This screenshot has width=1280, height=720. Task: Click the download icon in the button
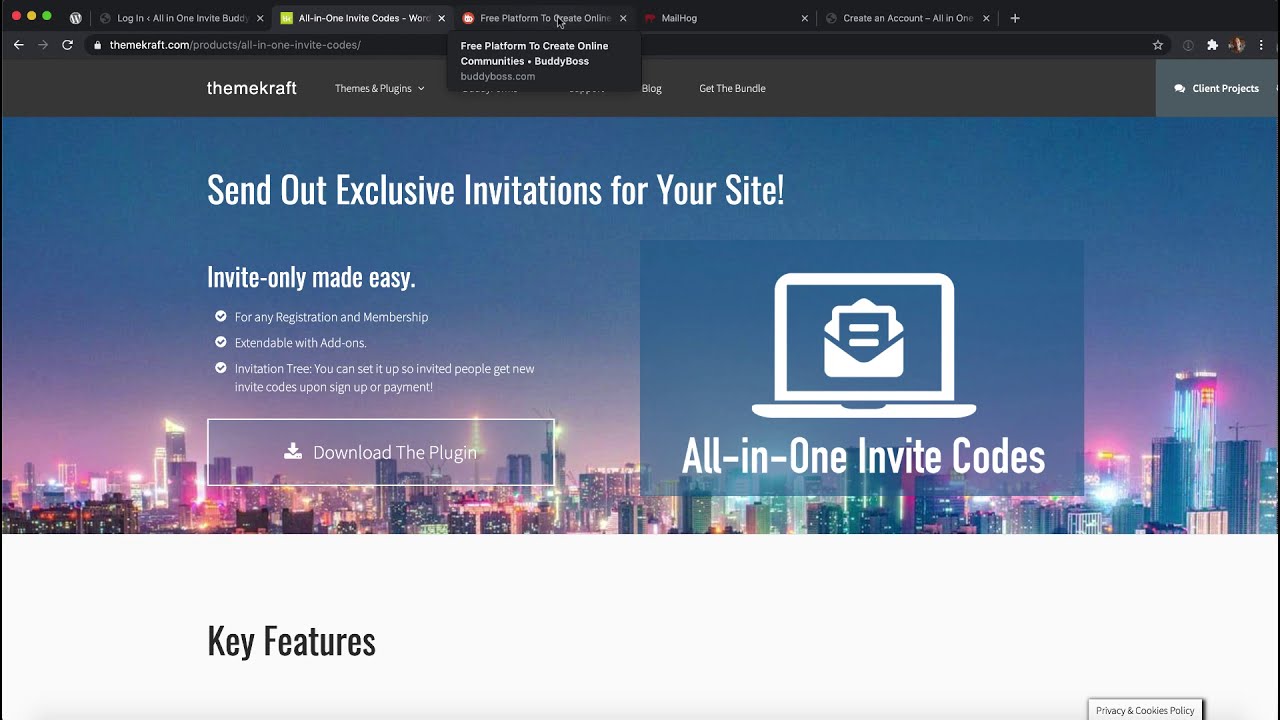293,451
